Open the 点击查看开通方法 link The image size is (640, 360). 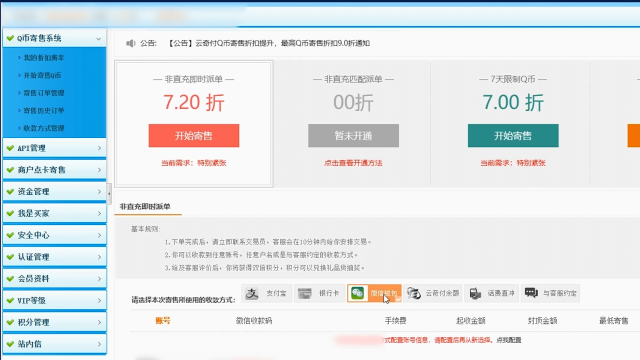[353, 163]
